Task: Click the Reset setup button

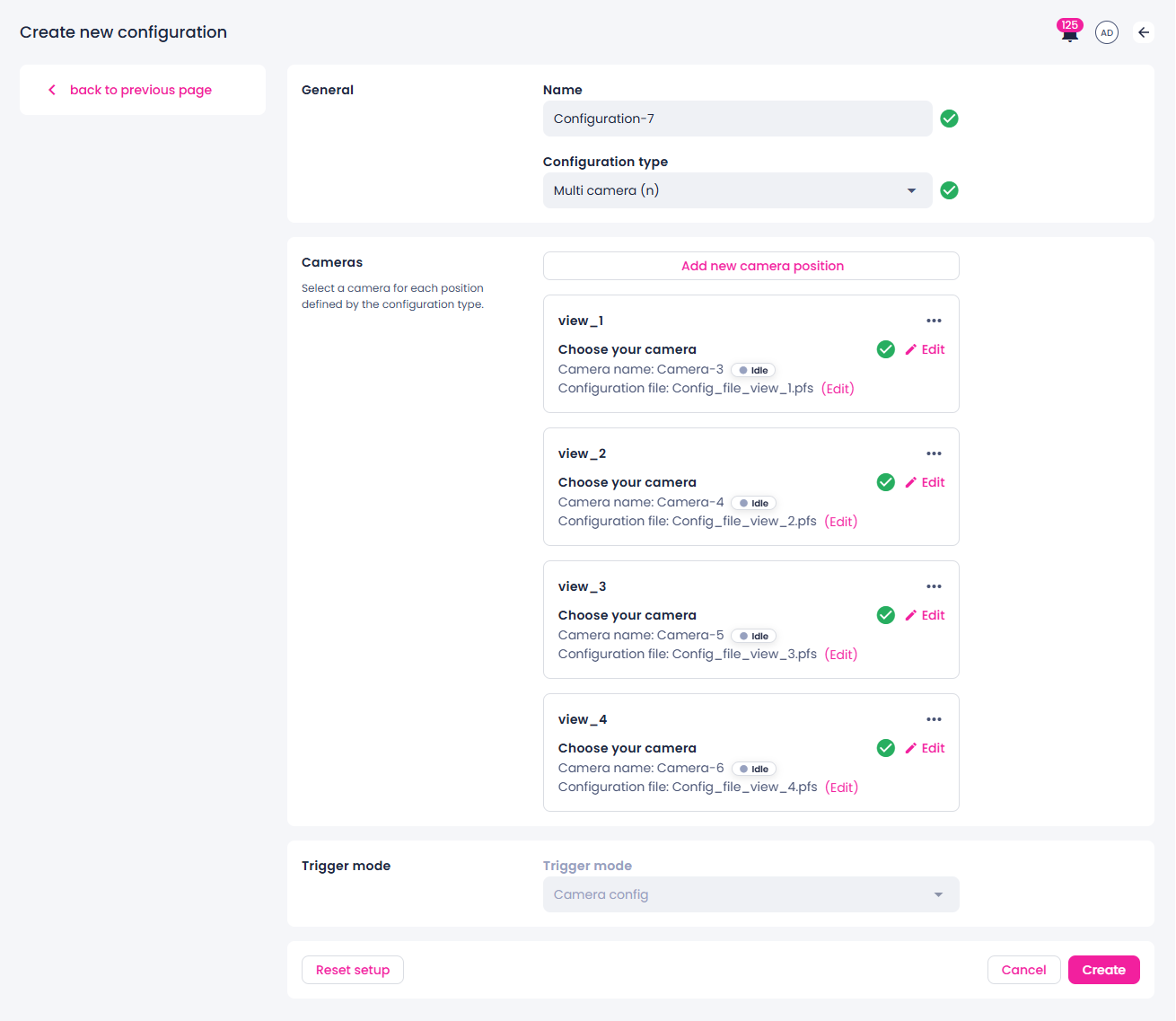Action: (x=353, y=970)
